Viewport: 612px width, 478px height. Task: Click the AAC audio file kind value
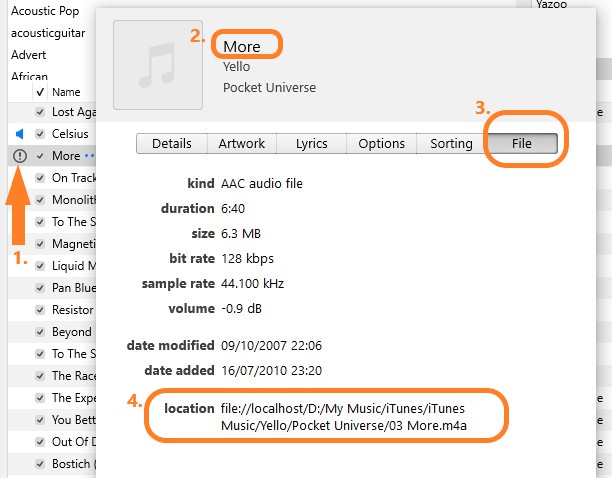pyautogui.click(x=262, y=183)
